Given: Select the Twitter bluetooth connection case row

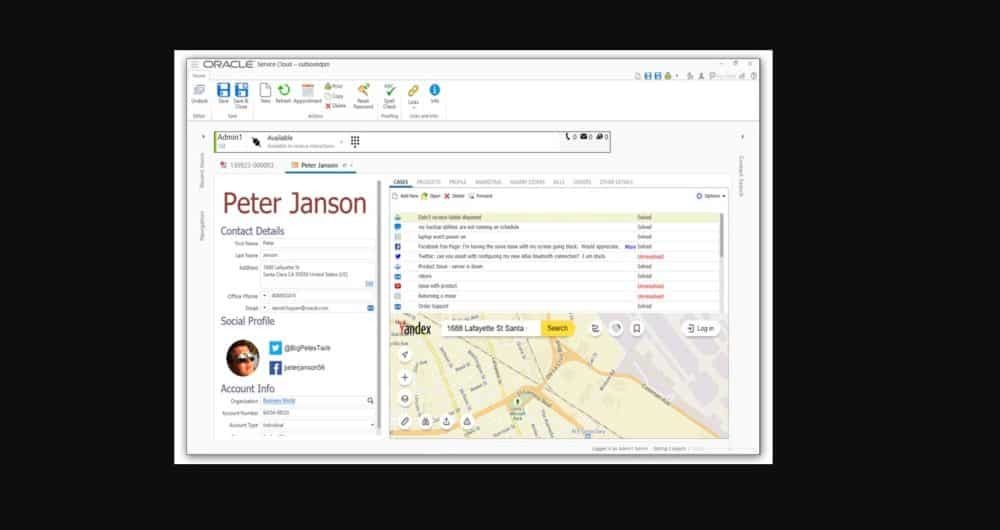Looking at the screenshot, I should (556, 256).
